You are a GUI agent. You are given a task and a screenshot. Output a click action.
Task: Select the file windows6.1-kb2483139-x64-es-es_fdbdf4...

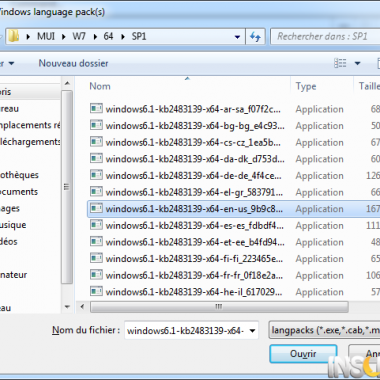coord(194,226)
